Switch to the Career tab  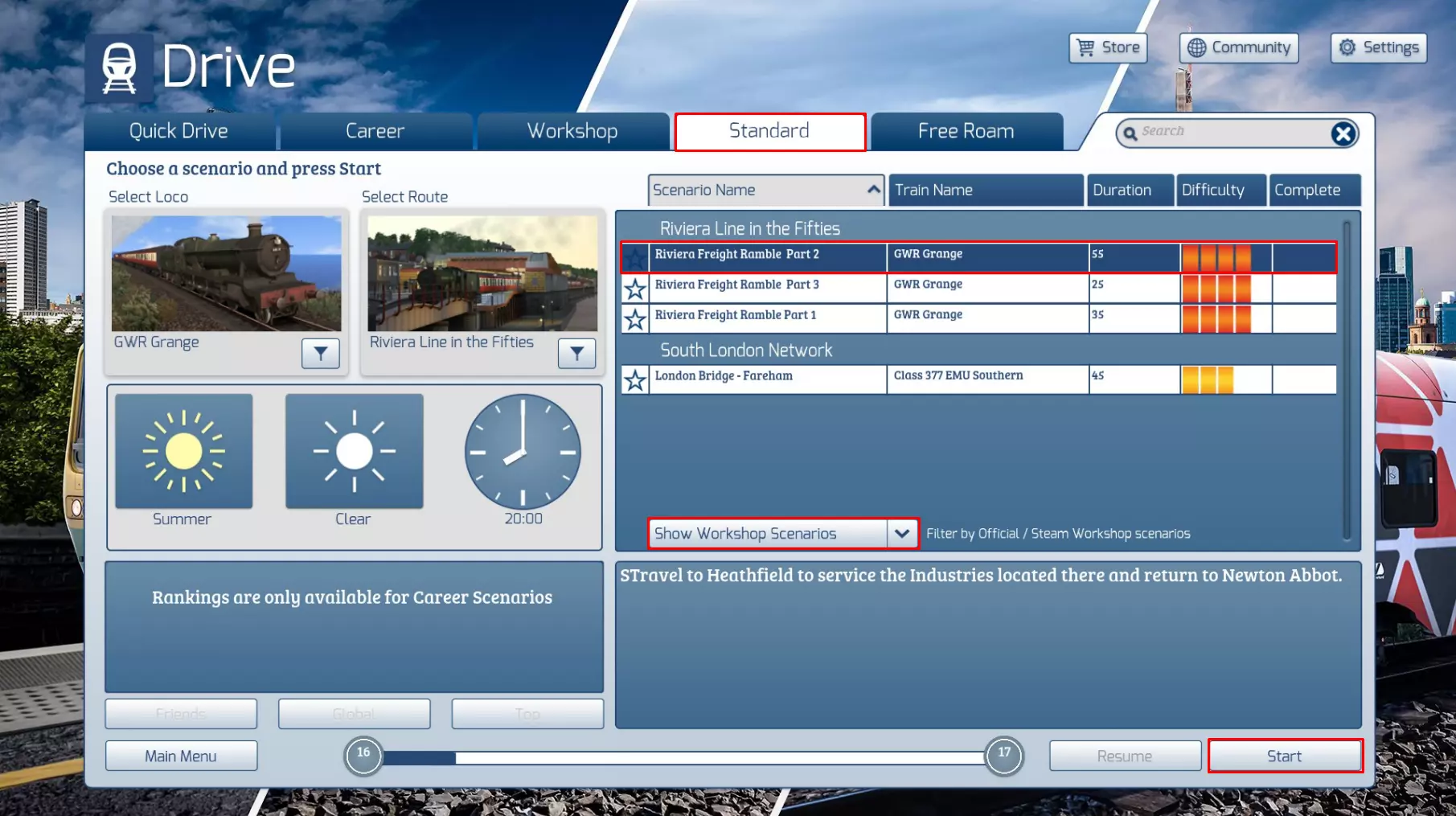tap(375, 131)
